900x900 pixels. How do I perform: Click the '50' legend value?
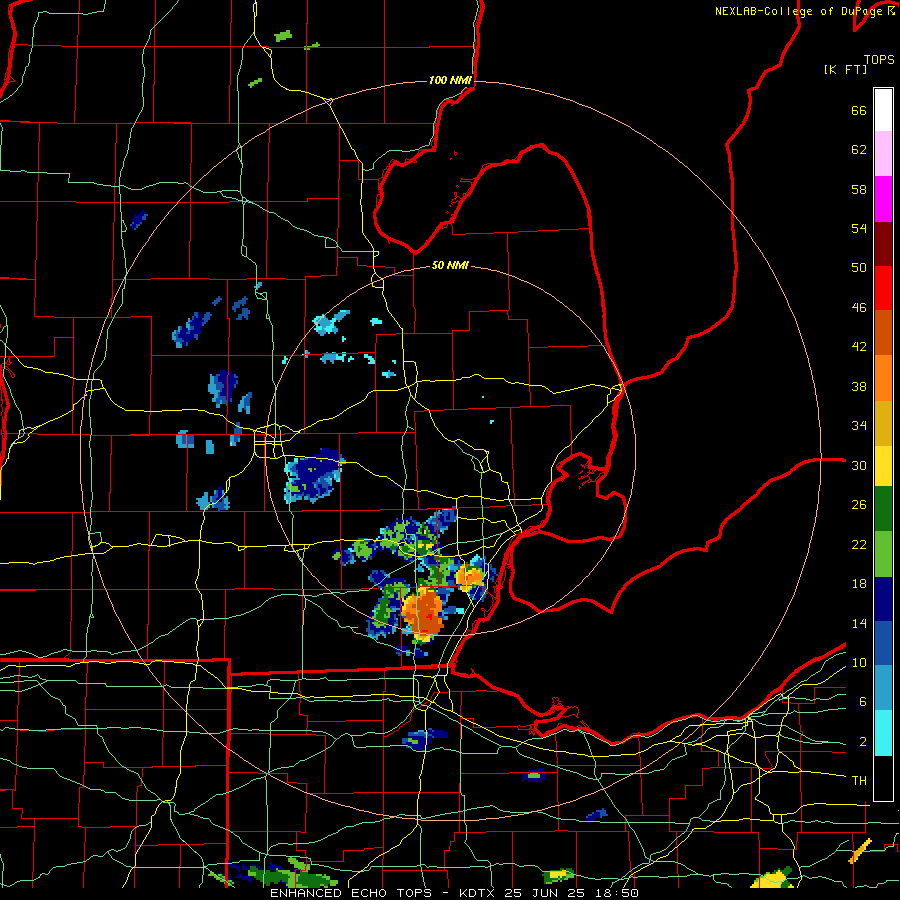tap(859, 268)
